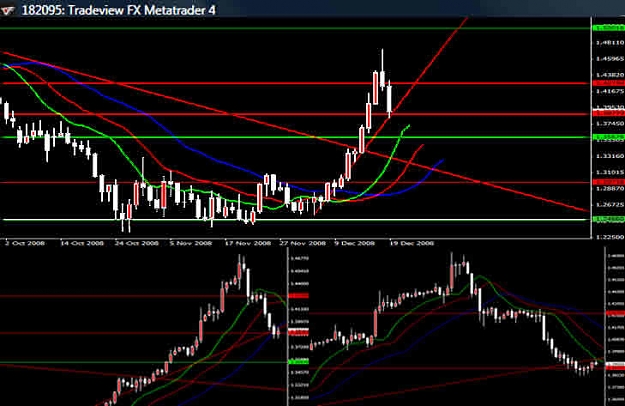Click the 1.26725 price label on main chart axis

(x=610, y=204)
